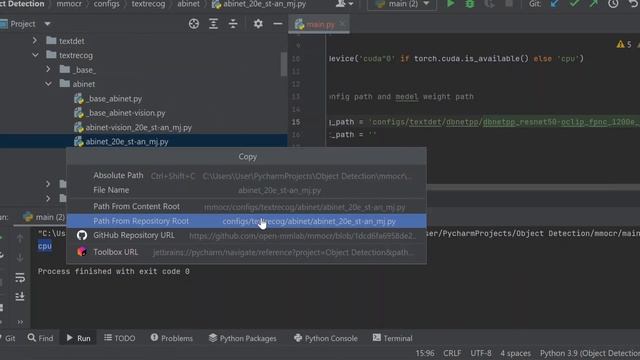Click the editor horizontal scrollbar
640x360 pixels.
click(x=533, y=187)
